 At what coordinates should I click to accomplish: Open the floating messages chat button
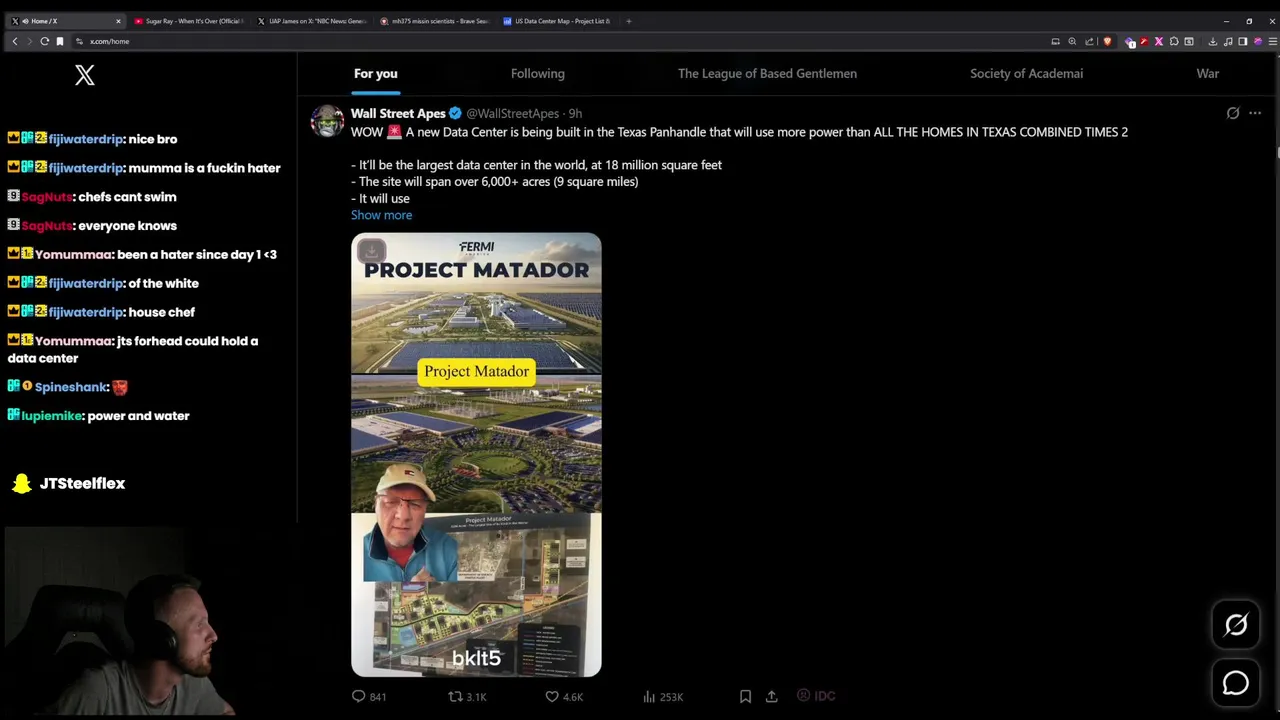pos(1236,683)
